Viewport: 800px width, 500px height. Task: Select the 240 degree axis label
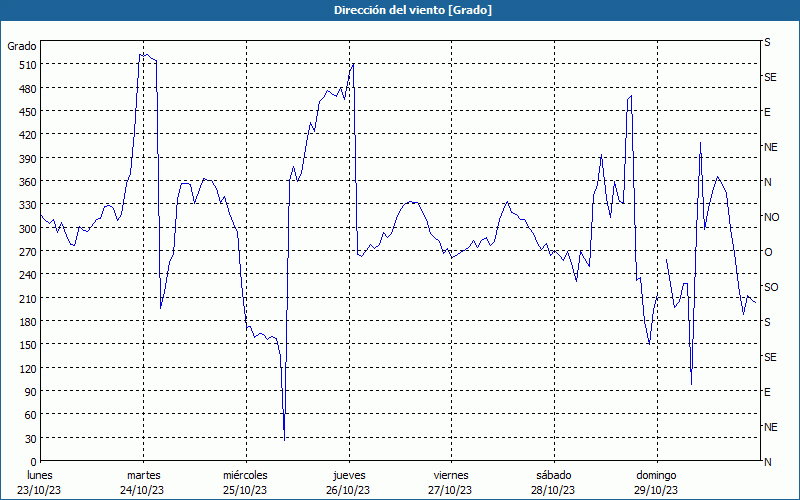27,275
